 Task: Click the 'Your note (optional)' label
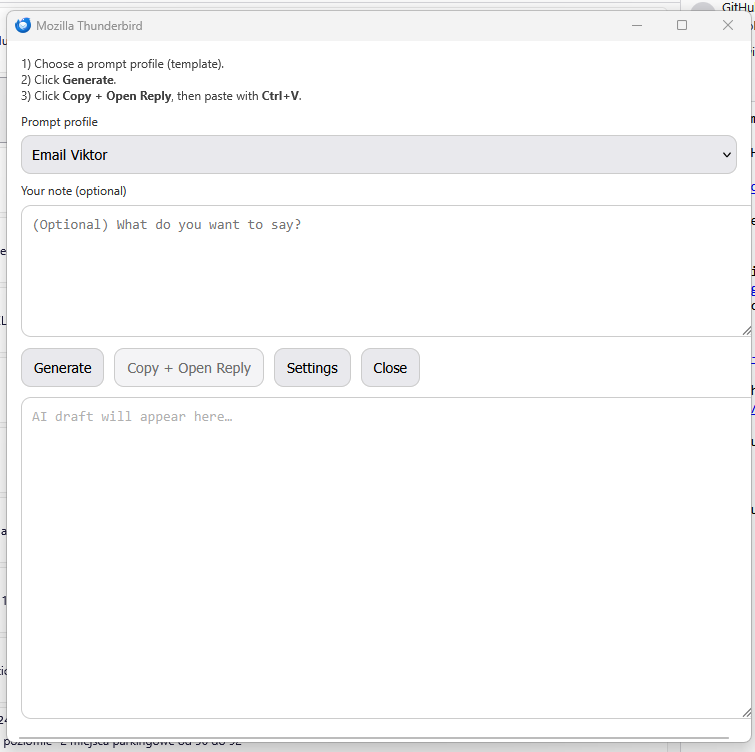[x=73, y=191]
